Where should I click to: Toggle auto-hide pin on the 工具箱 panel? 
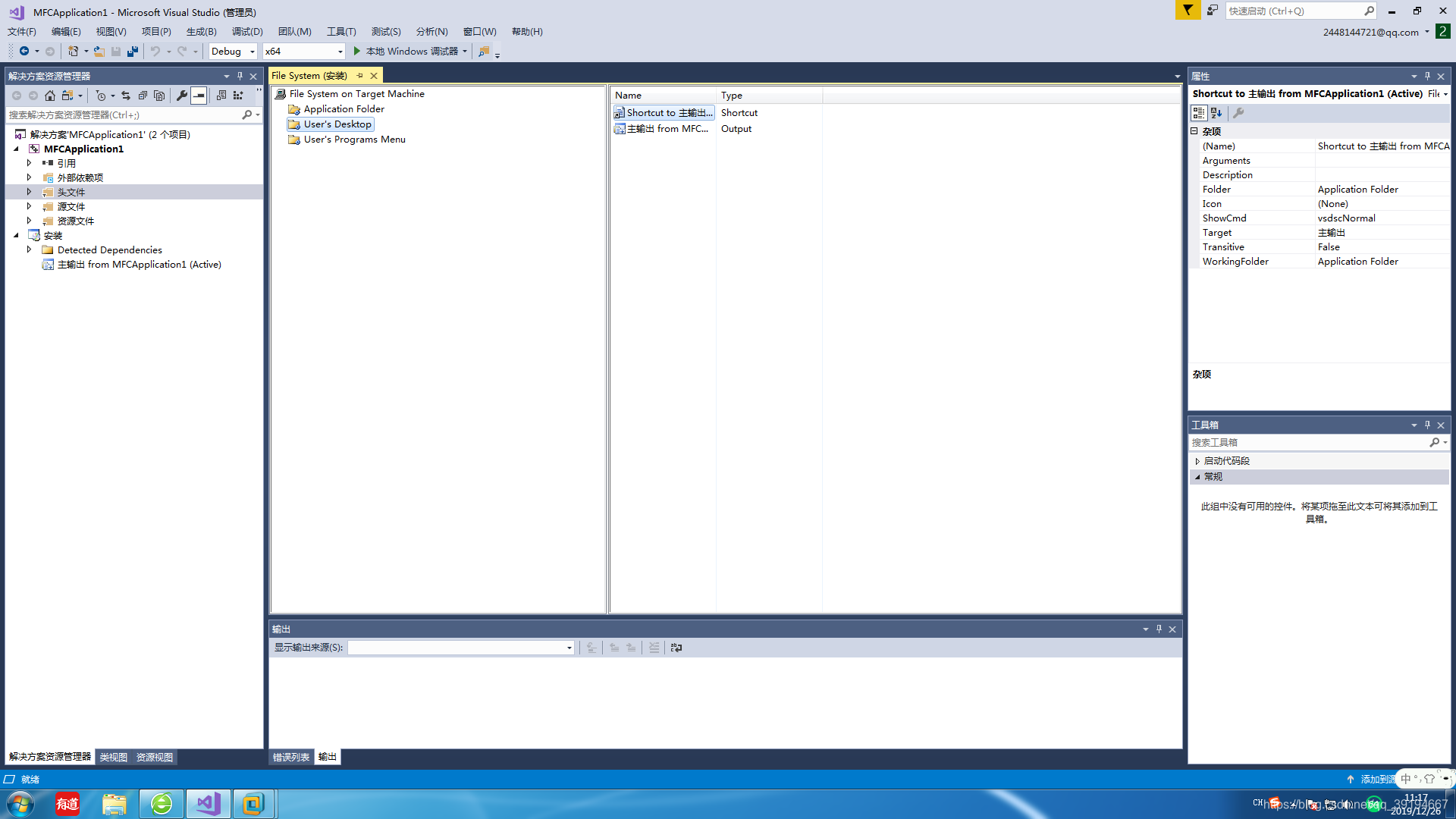[x=1427, y=425]
